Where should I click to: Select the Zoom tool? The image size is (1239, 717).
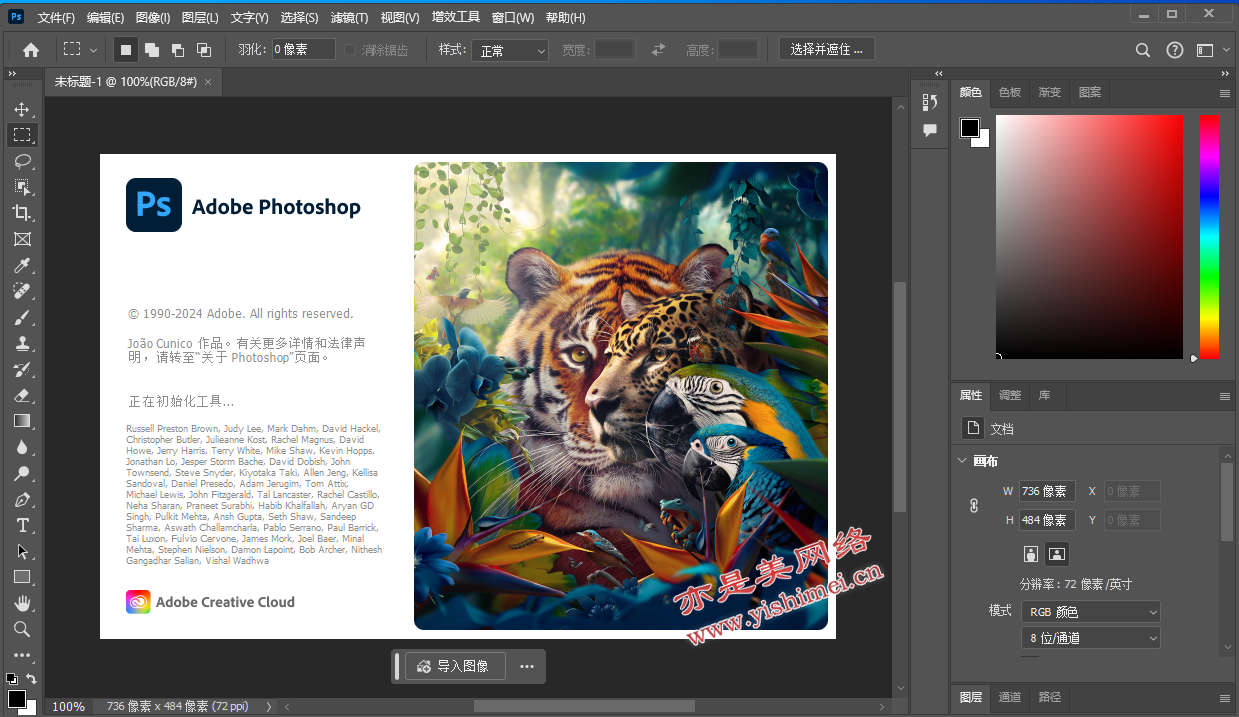tap(22, 629)
